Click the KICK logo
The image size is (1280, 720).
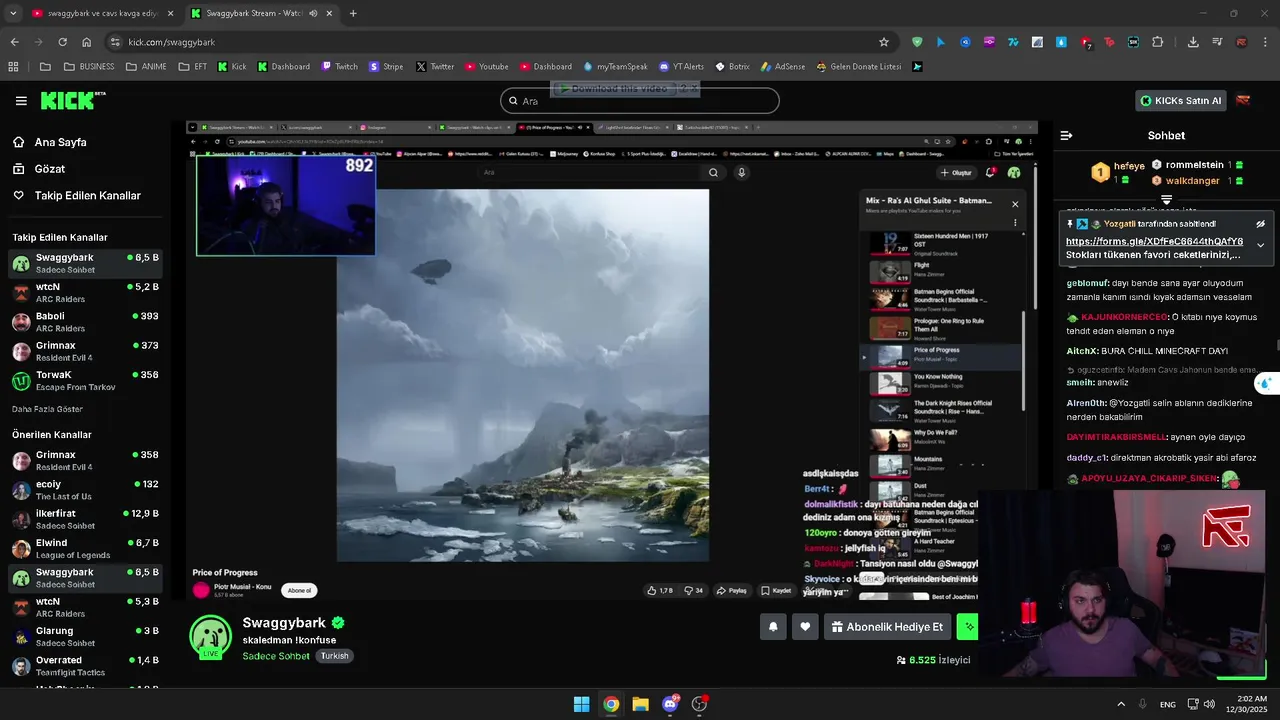(72, 100)
